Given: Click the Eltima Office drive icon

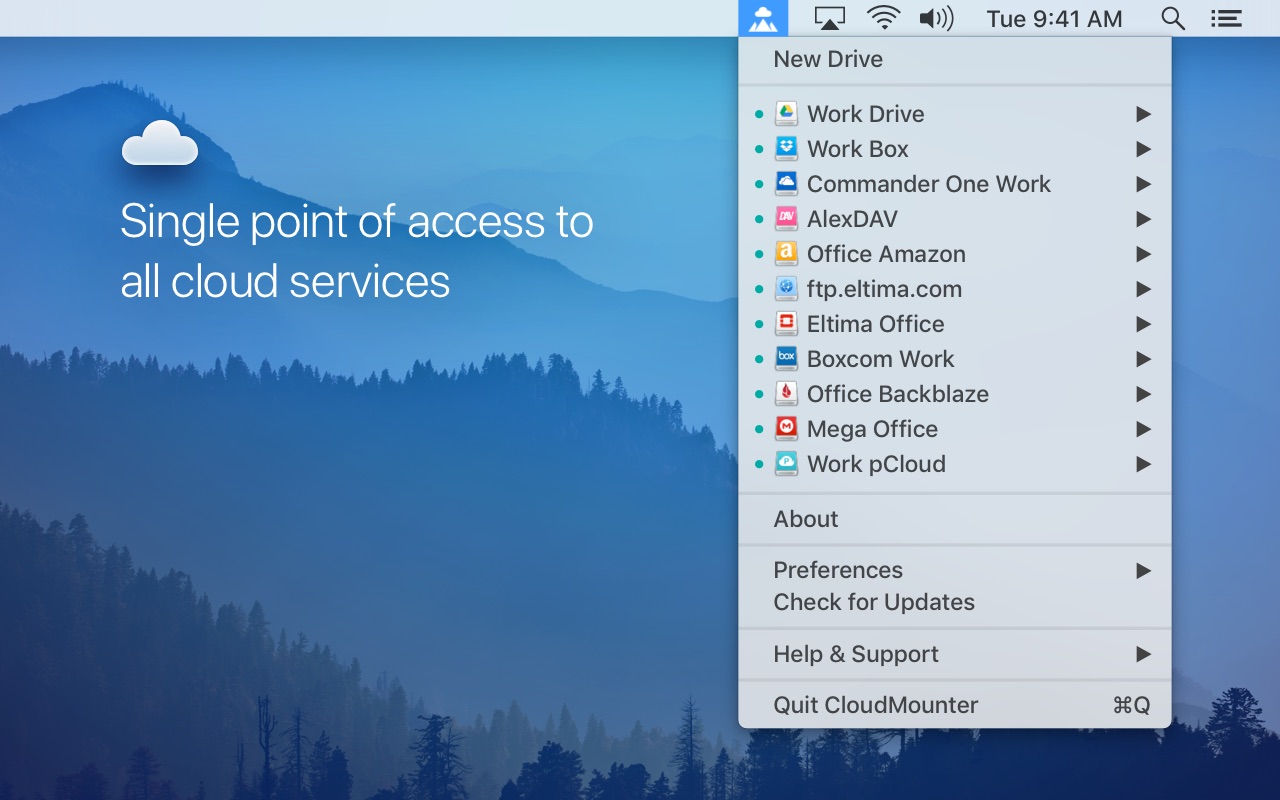Looking at the screenshot, I should coord(786,324).
